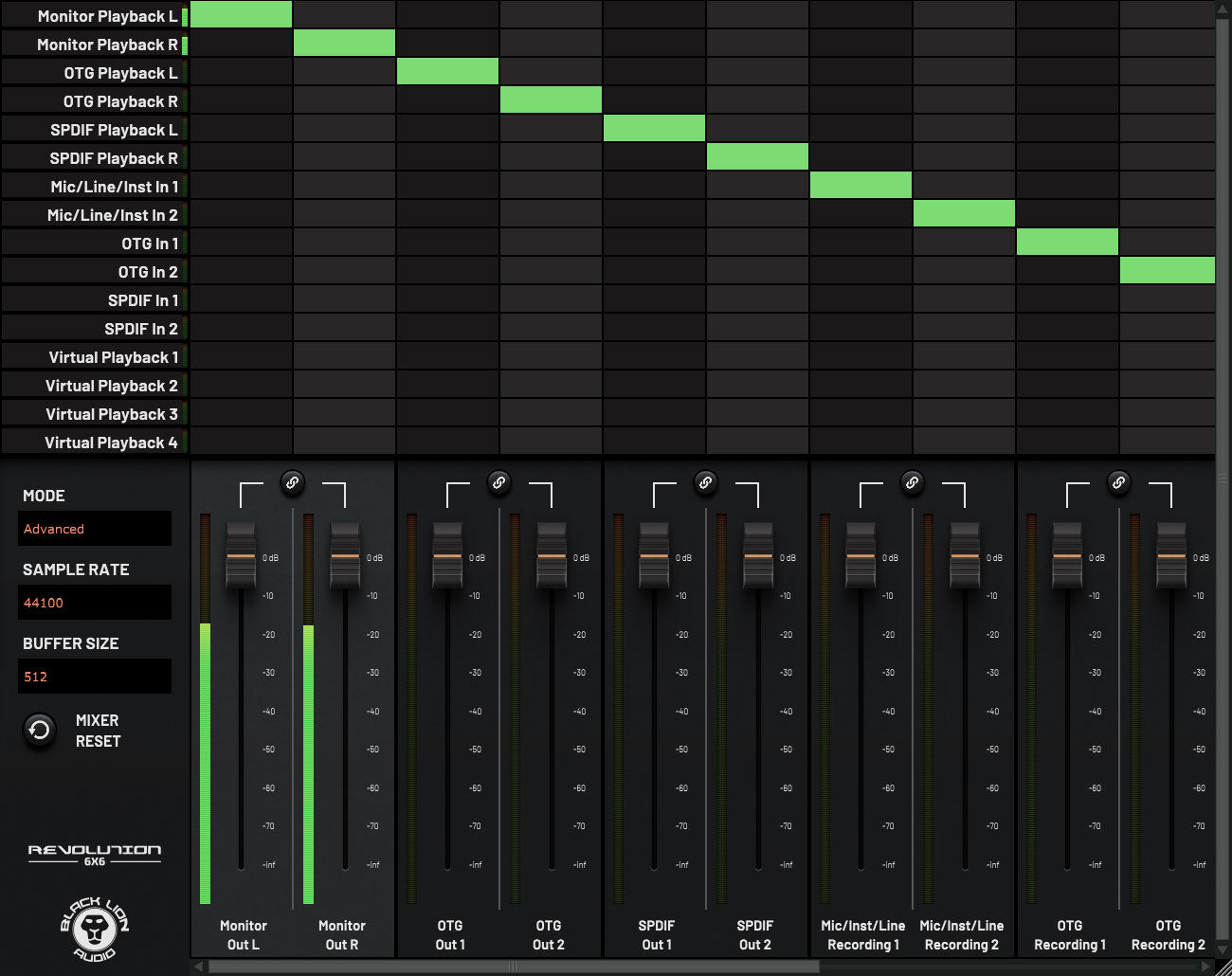
Task: Toggle the SPDIF Playback L routing cell
Action: coord(654,128)
